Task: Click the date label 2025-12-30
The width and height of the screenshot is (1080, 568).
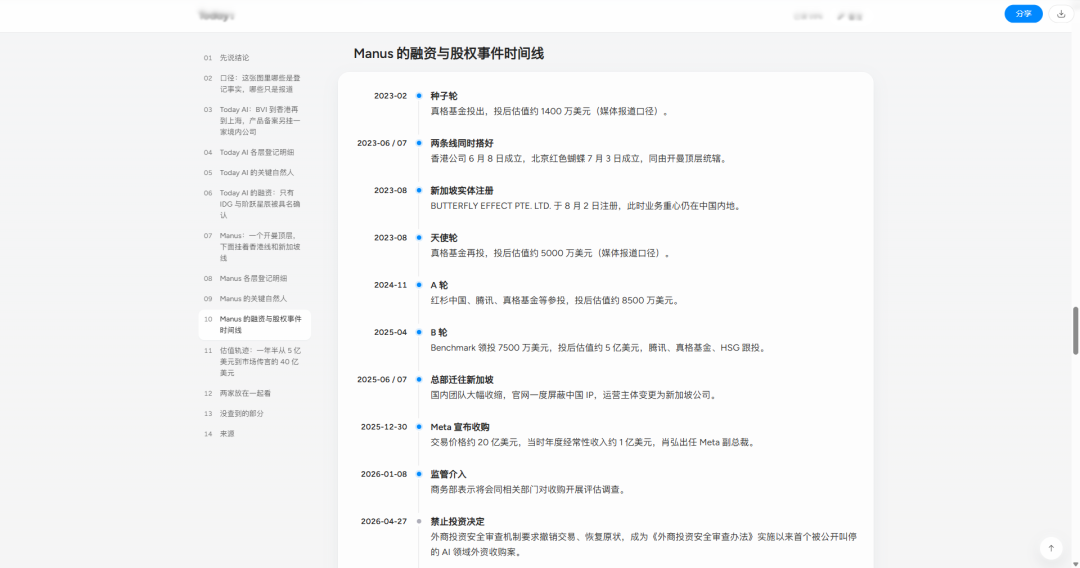Action: tap(384, 427)
